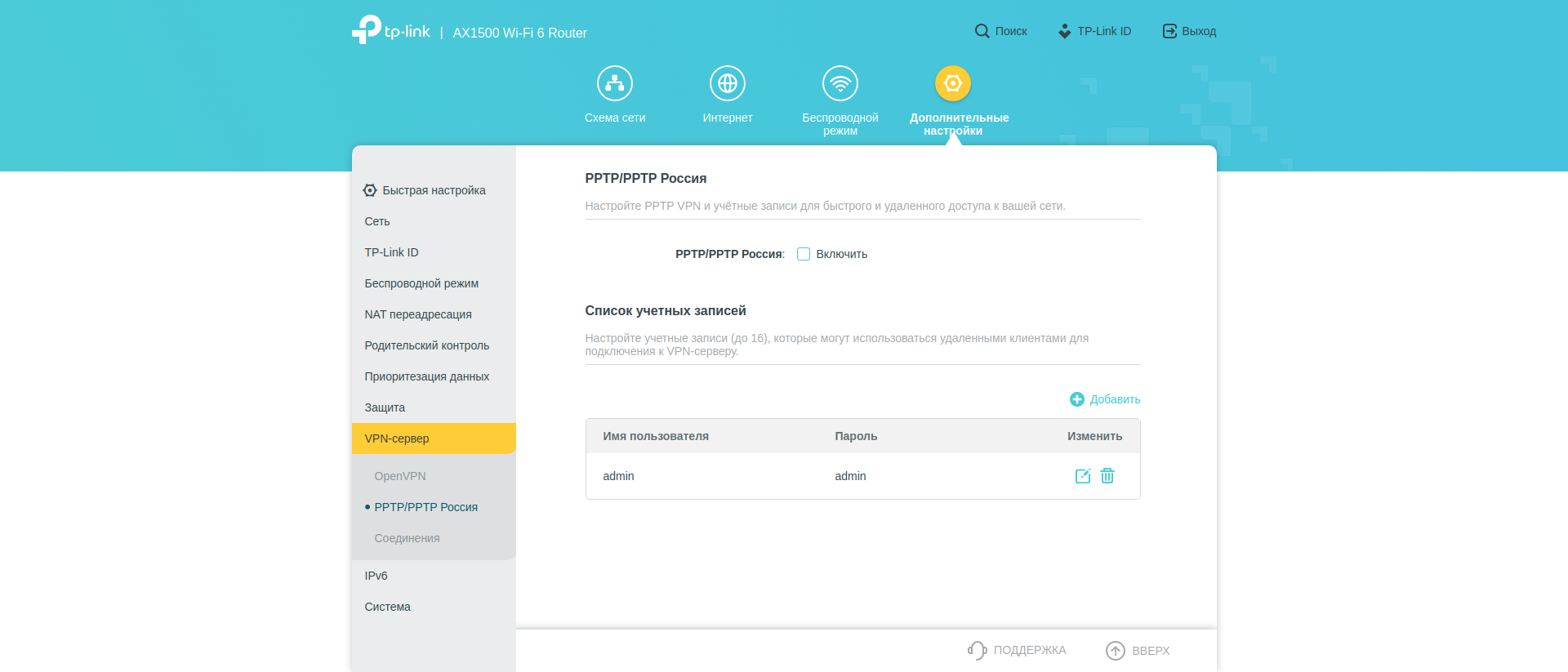Open the Схема сети network map icon

pyautogui.click(x=615, y=83)
